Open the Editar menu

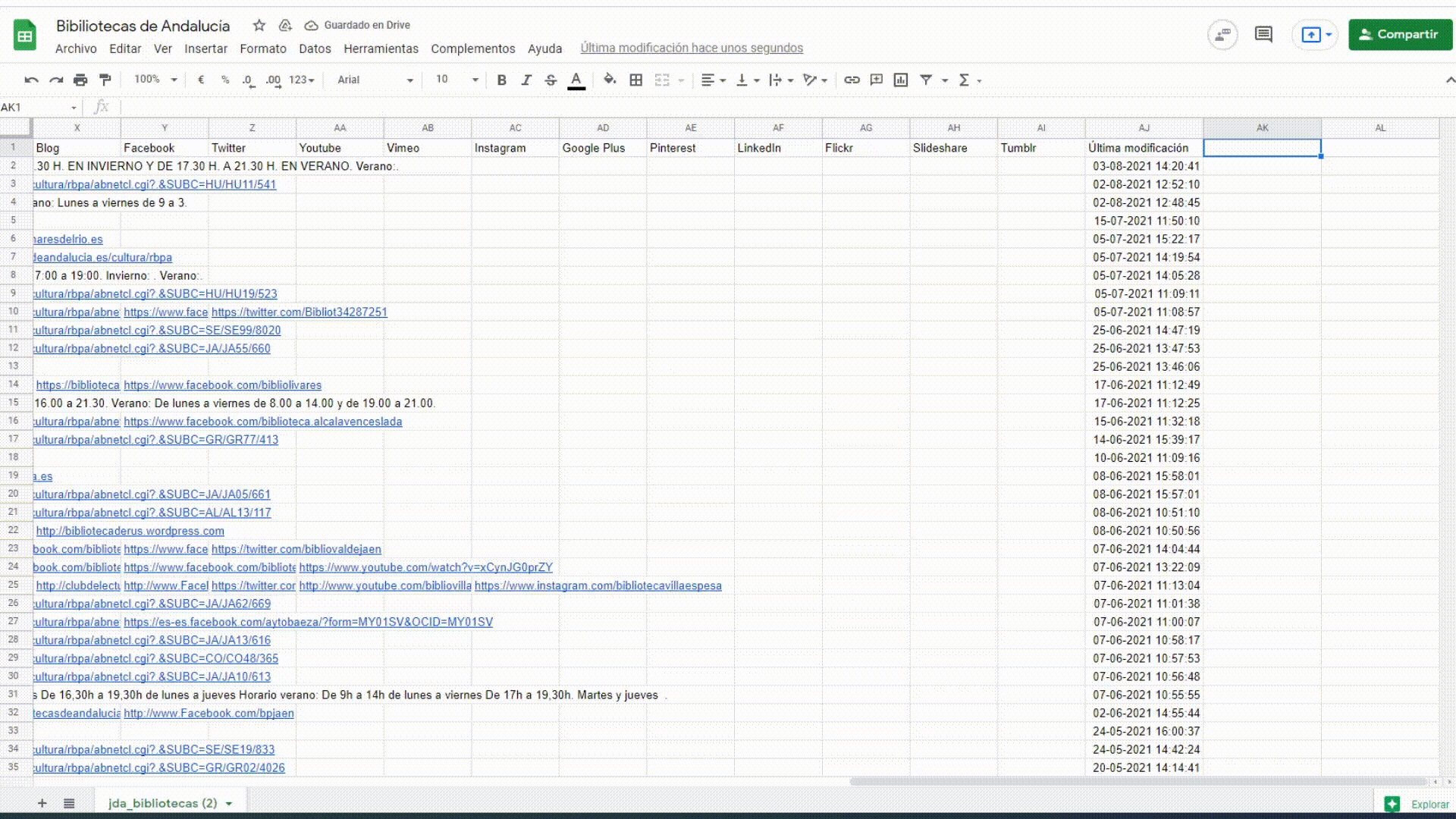125,49
